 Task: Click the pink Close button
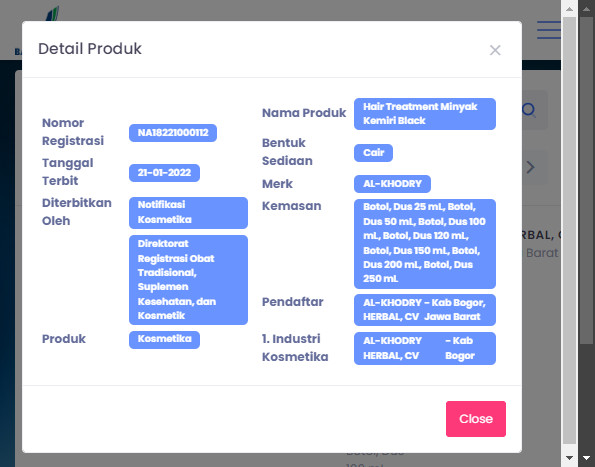(x=475, y=419)
